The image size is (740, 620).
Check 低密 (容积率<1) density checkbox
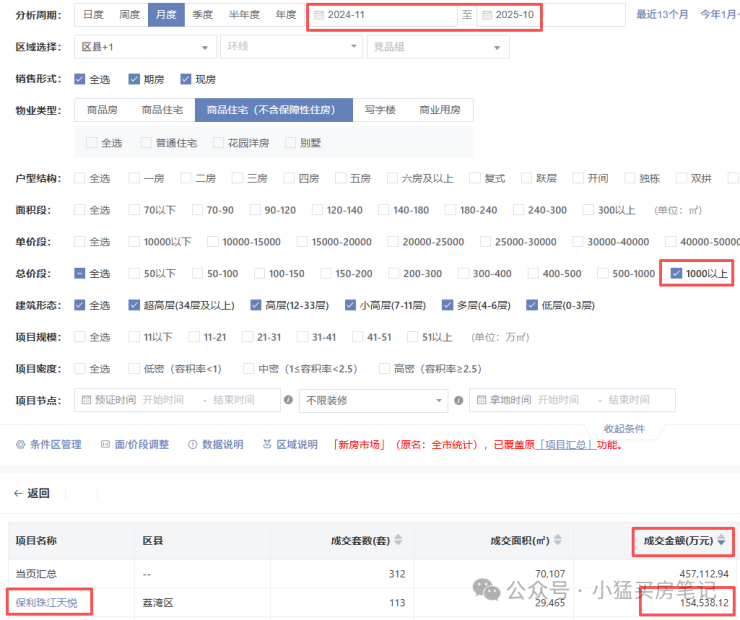pos(134,369)
